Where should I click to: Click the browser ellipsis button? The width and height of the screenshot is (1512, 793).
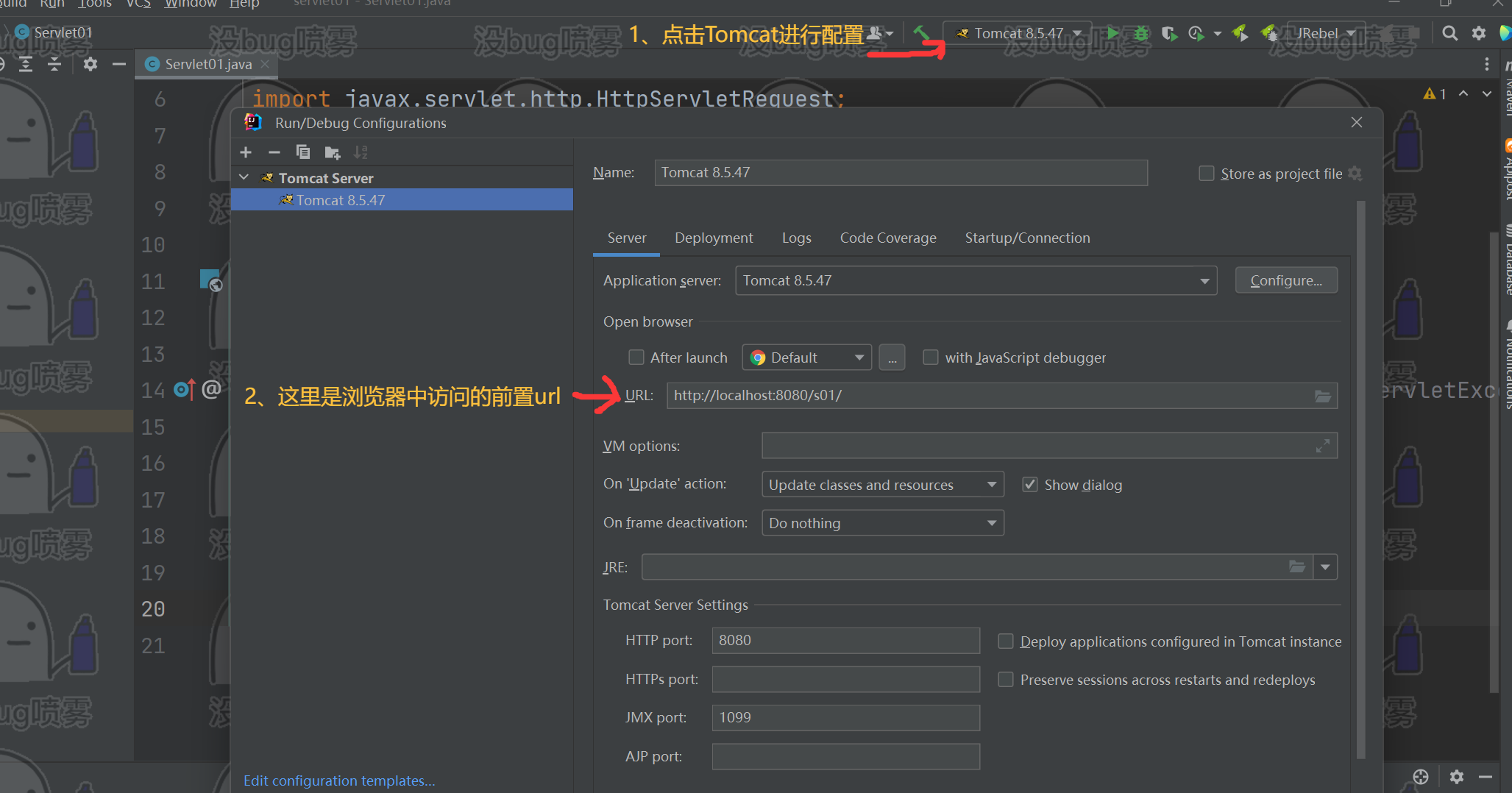(892, 358)
